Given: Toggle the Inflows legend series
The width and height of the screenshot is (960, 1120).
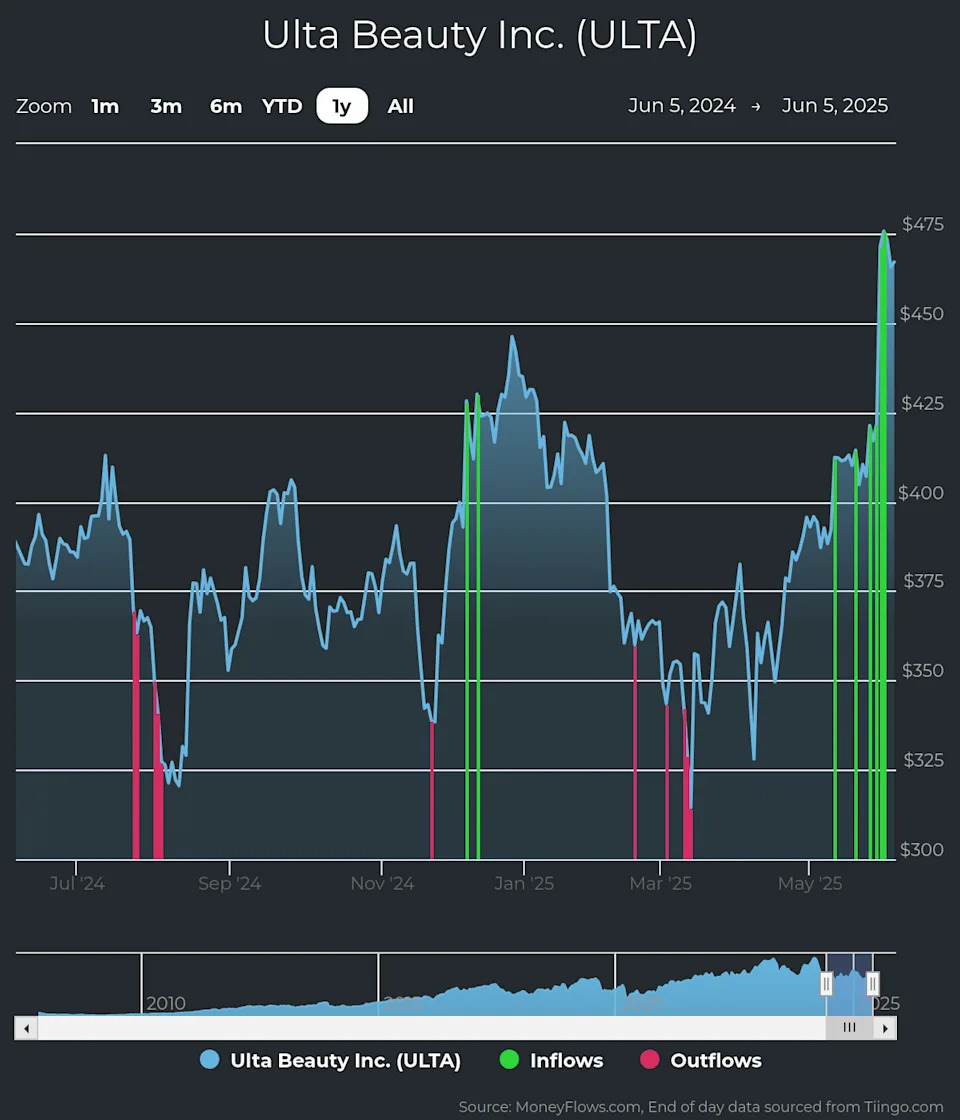Looking at the screenshot, I should tap(551, 1060).
